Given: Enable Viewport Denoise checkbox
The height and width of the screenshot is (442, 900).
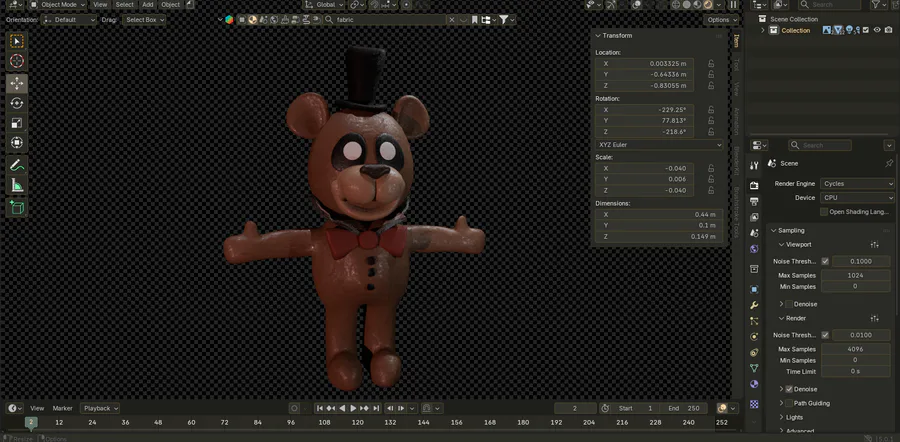Looking at the screenshot, I should tap(789, 304).
